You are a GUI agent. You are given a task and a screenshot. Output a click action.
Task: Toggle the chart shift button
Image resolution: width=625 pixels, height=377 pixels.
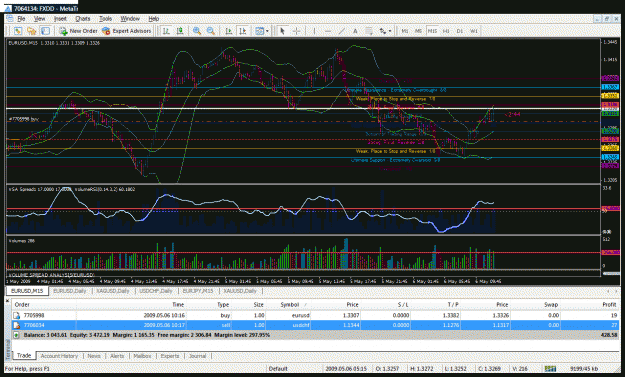242,31
